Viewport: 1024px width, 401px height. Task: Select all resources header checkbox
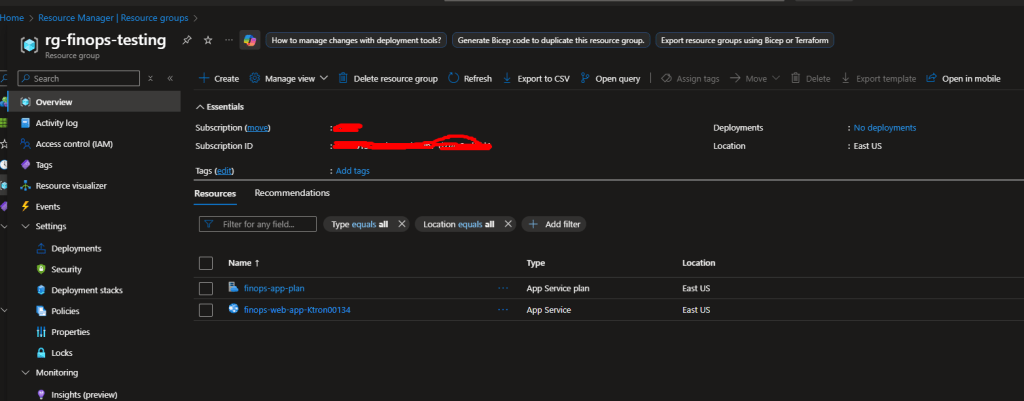pyautogui.click(x=206, y=263)
